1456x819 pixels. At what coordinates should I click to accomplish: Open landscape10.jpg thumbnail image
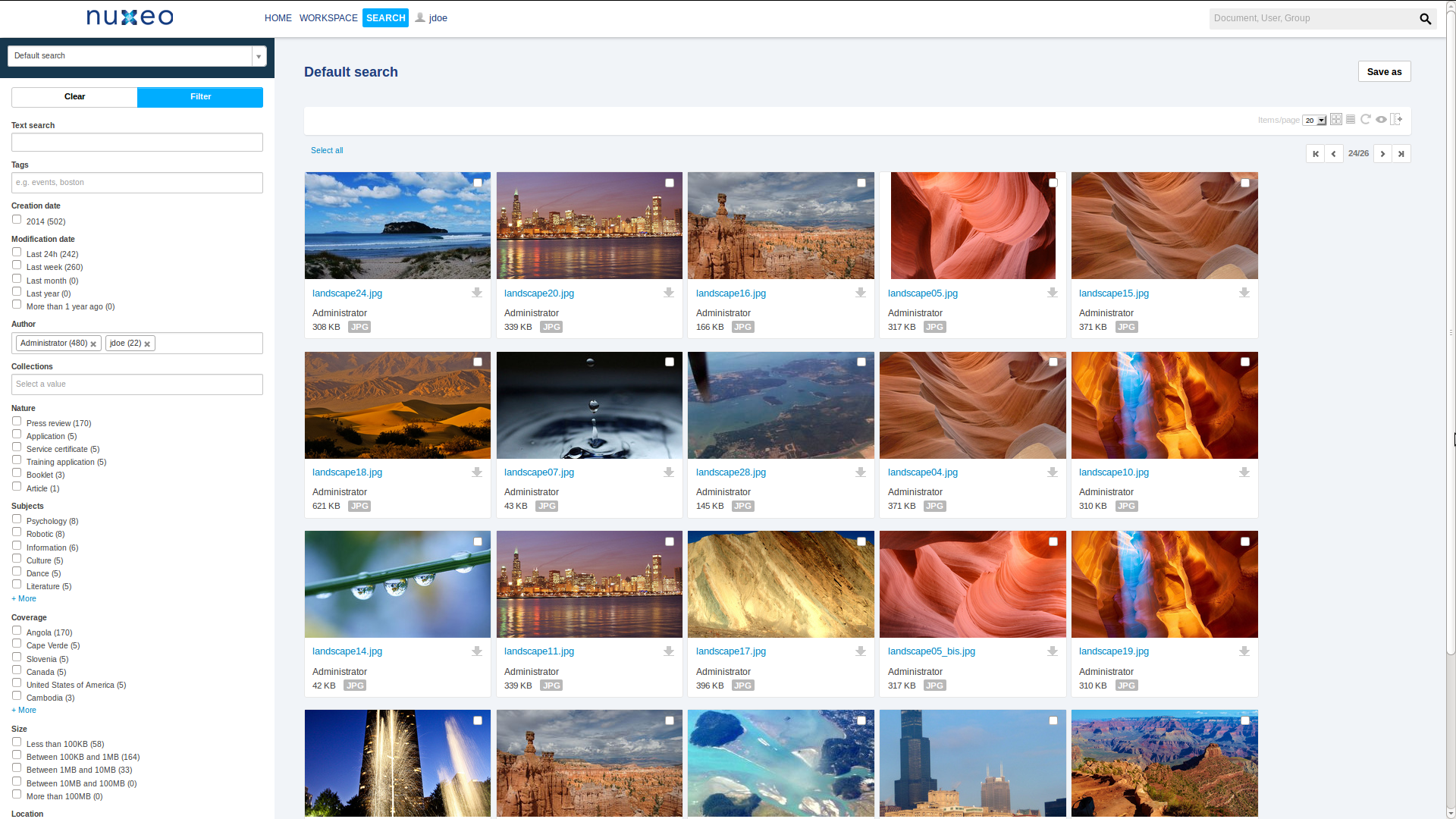[1165, 405]
